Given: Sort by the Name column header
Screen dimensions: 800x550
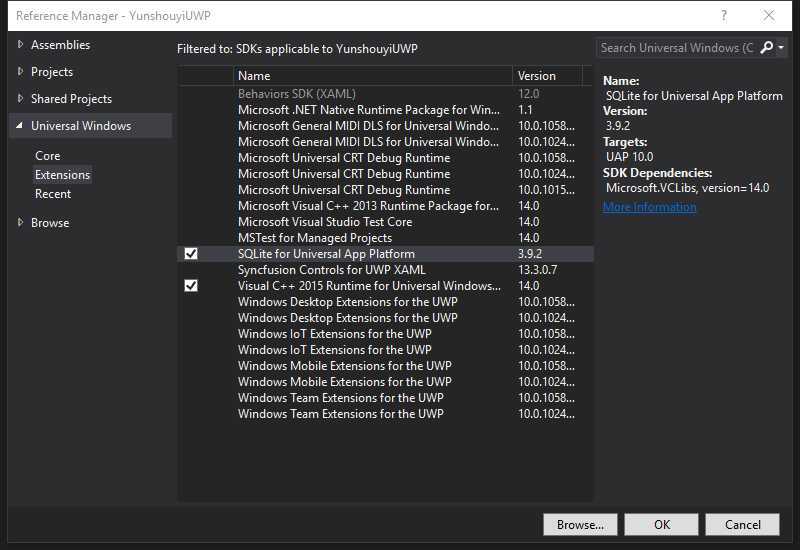Looking at the screenshot, I should [x=373, y=76].
